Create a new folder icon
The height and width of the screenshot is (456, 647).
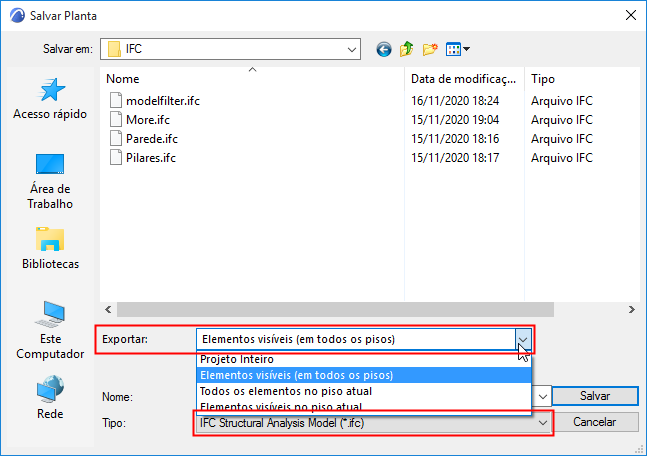click(430, 50)
